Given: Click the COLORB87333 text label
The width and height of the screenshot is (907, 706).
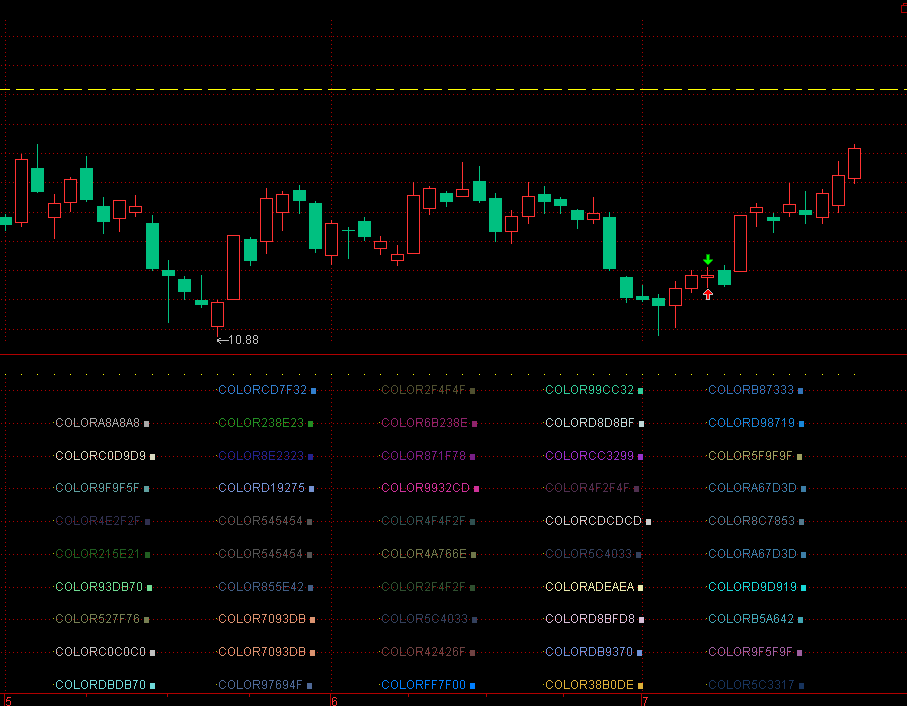Looking at the screenshot, I should [x=751, y=390].
